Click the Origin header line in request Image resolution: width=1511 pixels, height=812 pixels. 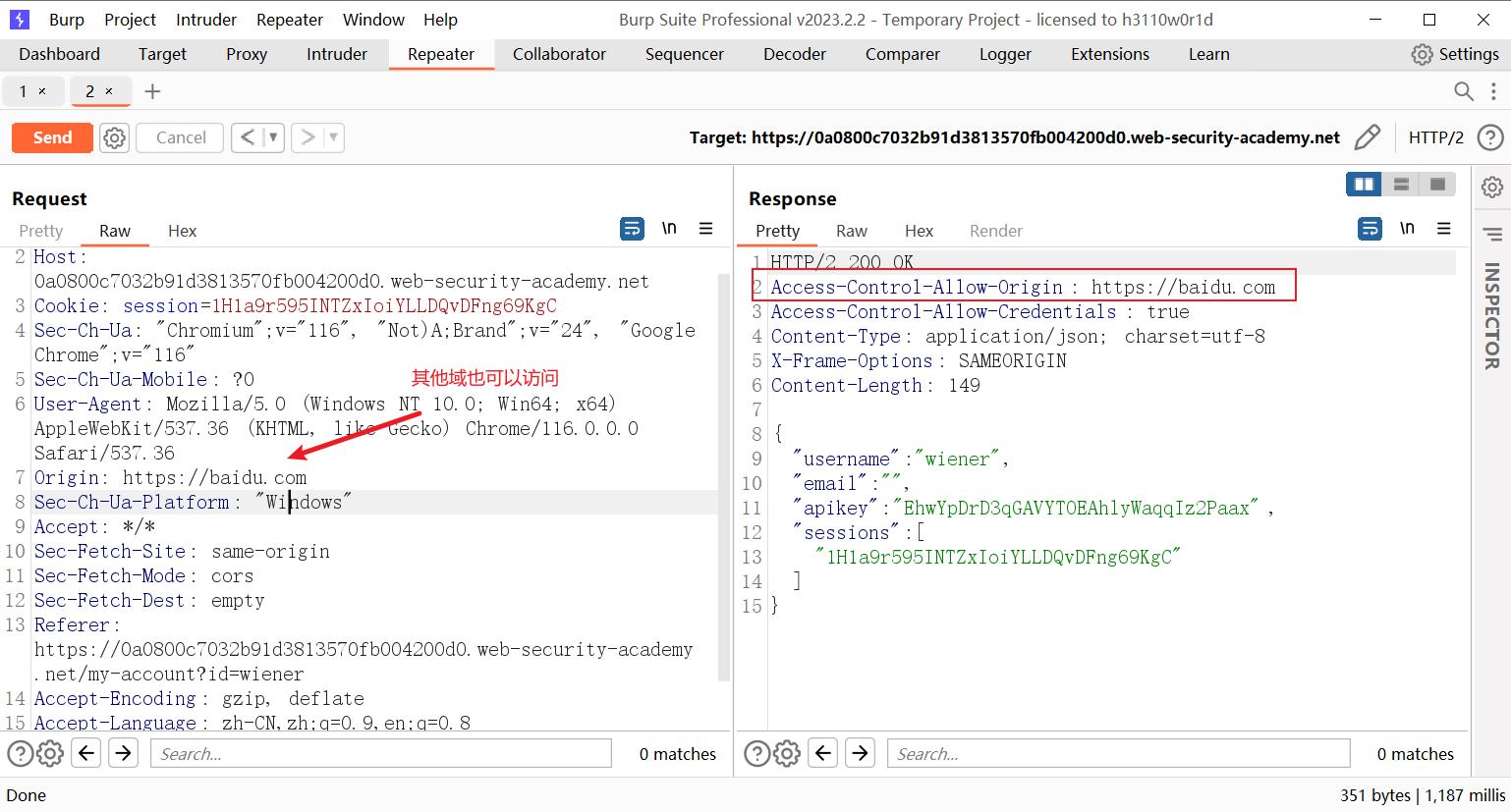[171, 477]
